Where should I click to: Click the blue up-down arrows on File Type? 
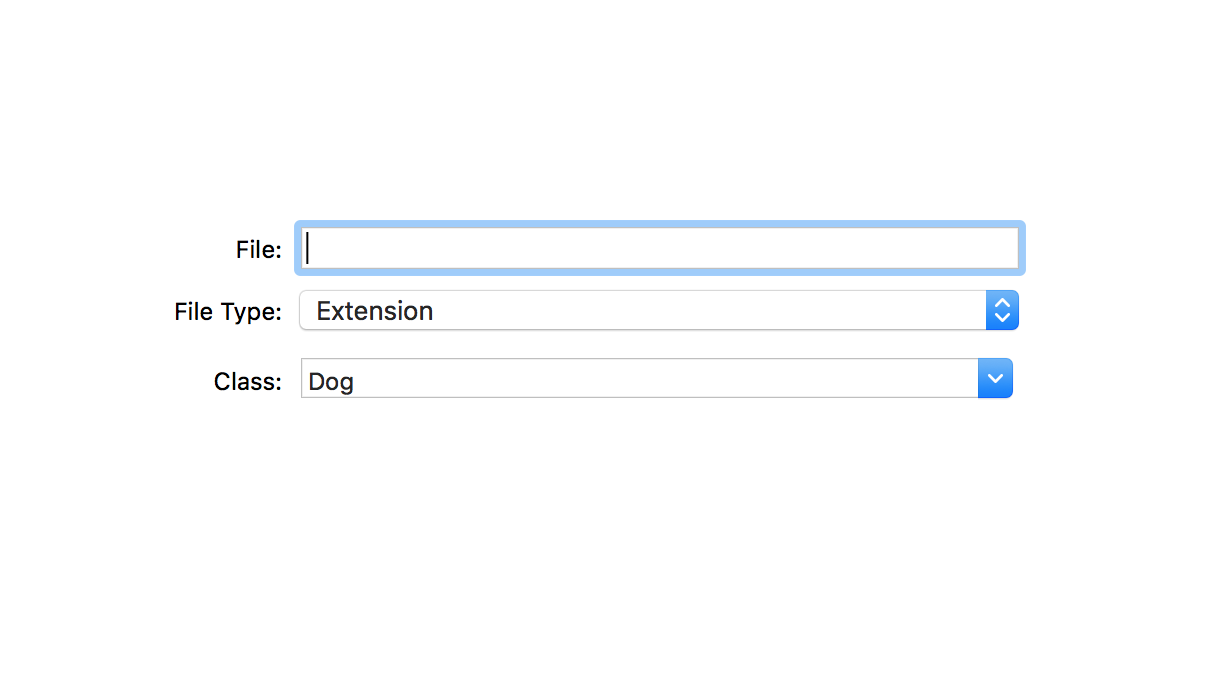click(x=1002, y=310)
